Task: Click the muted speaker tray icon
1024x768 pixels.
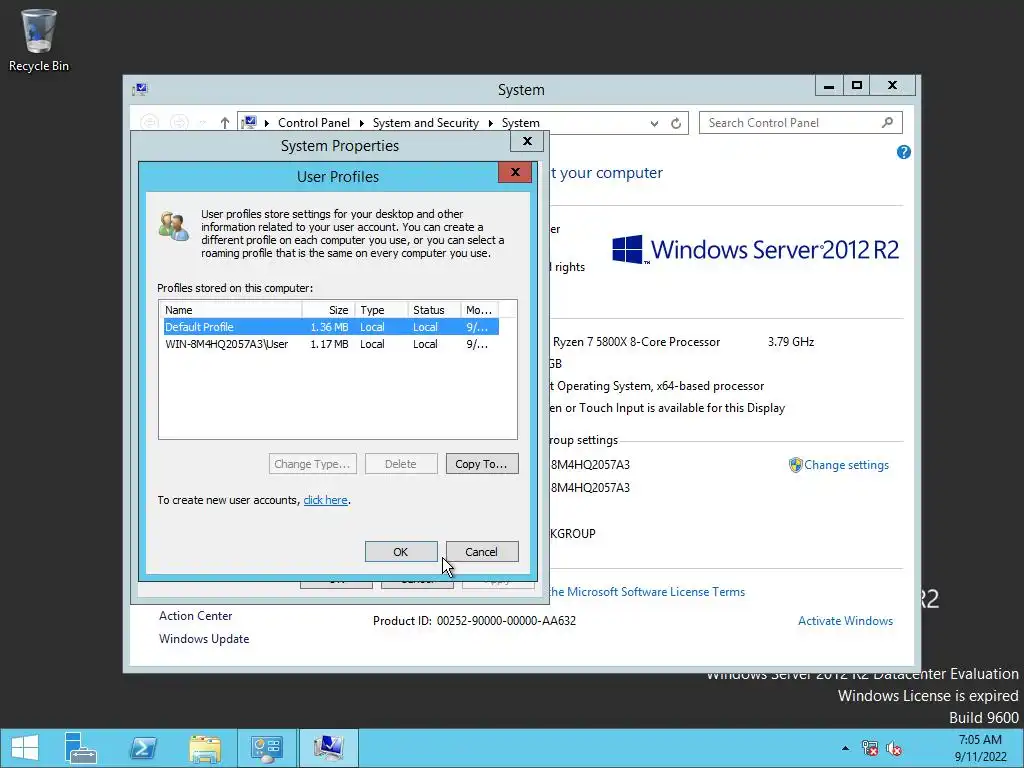Action: tap(894, 748)
